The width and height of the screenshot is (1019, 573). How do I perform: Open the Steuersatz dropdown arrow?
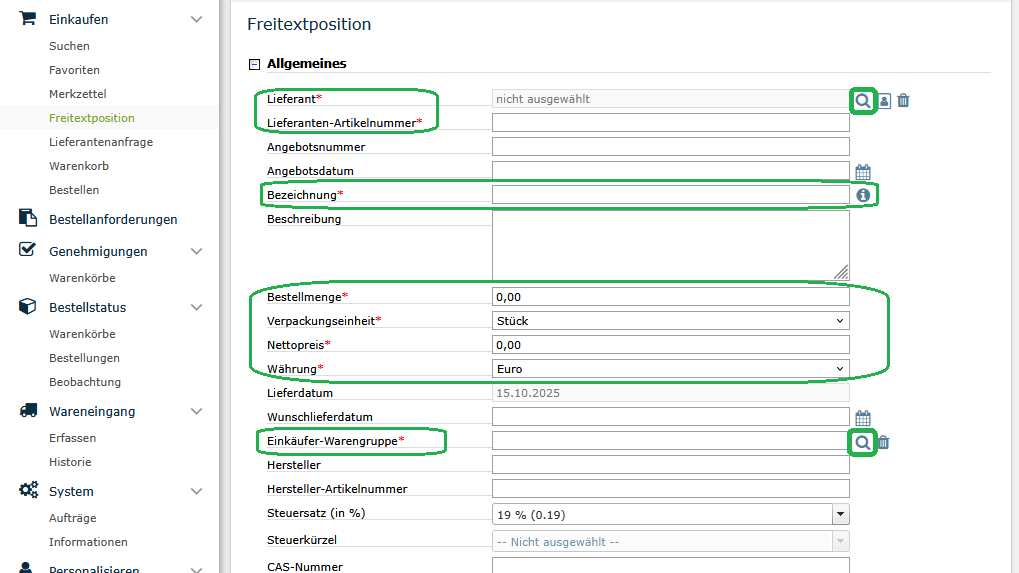(840, 514)
